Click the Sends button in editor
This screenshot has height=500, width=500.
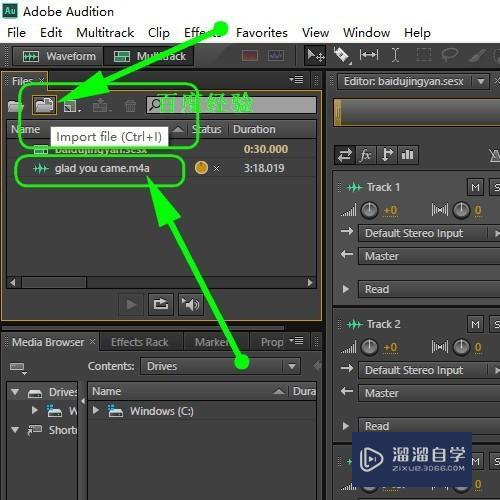tap(387, 155)
